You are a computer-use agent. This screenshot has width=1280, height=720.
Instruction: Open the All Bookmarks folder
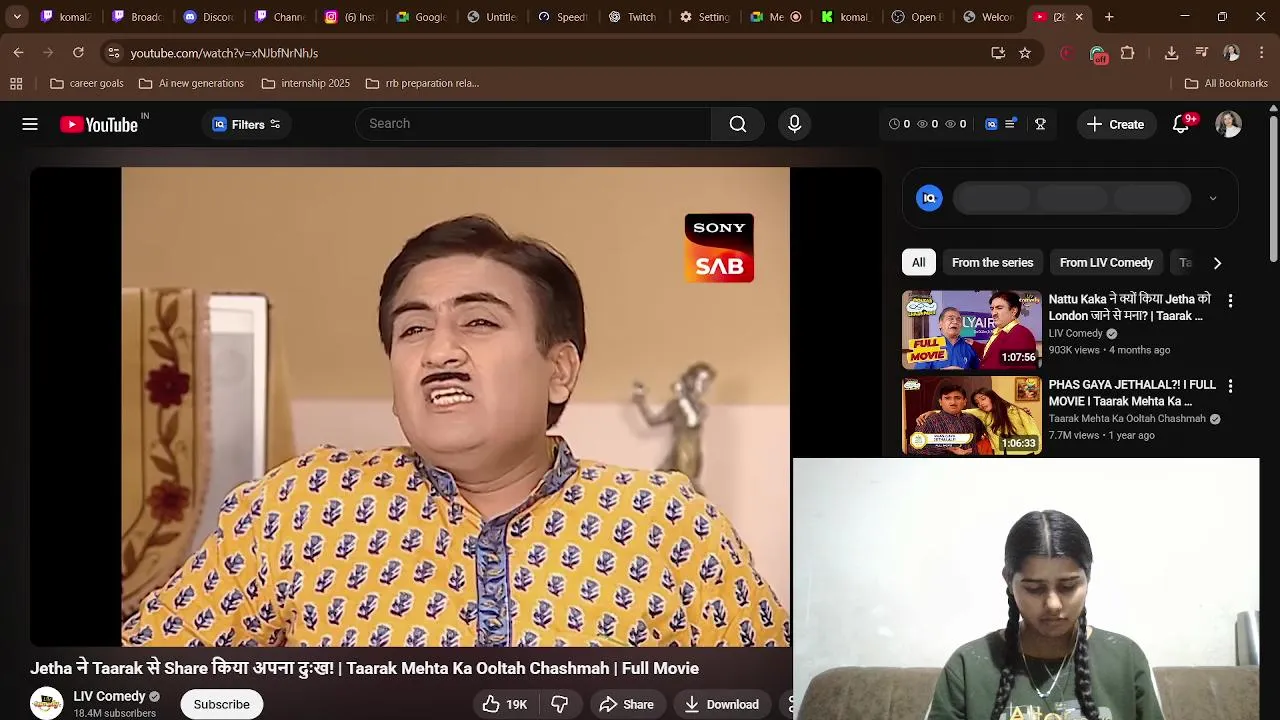tap(1226, 83)
